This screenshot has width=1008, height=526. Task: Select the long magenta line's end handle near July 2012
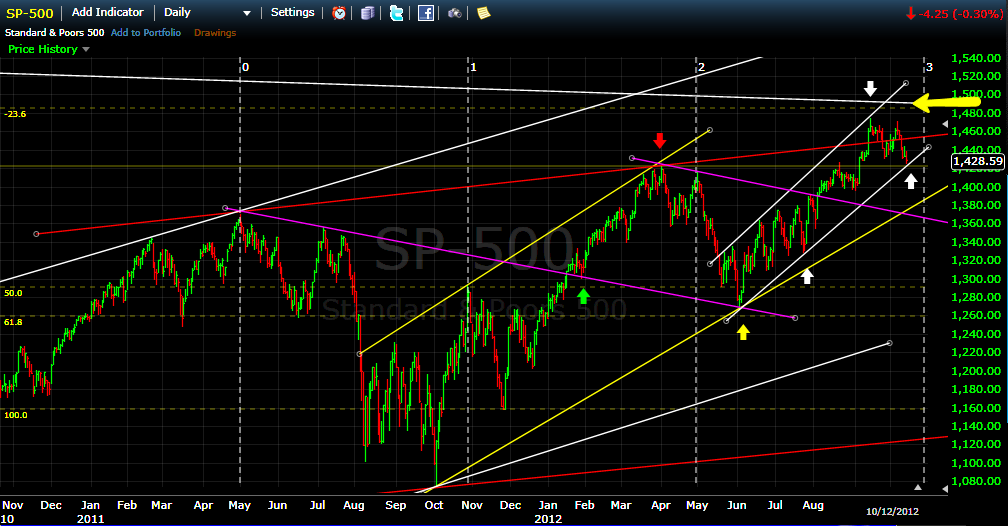coord(795,318)
